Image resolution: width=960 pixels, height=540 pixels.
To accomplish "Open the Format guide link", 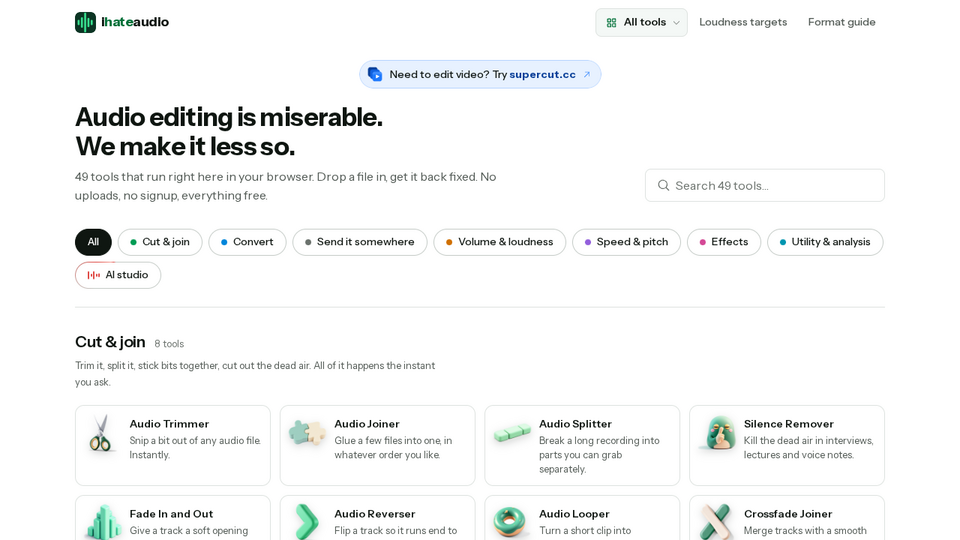I will click(x=841, y=22).
